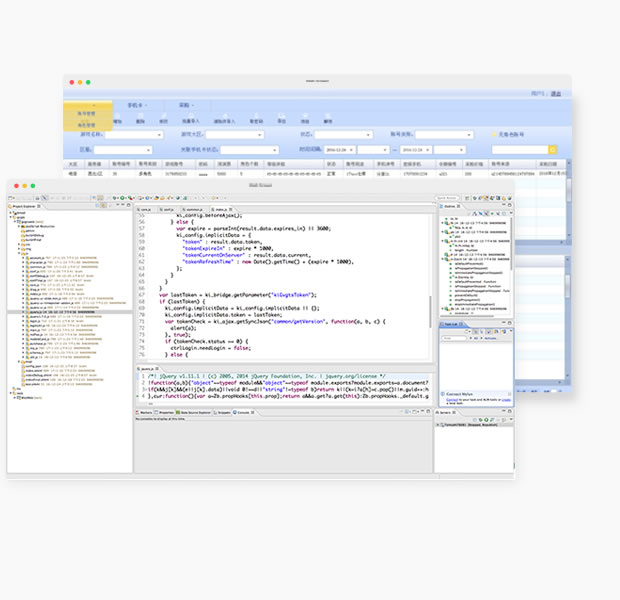Click the yellow search button in back window
620x600 pixels.
(552, 150)
